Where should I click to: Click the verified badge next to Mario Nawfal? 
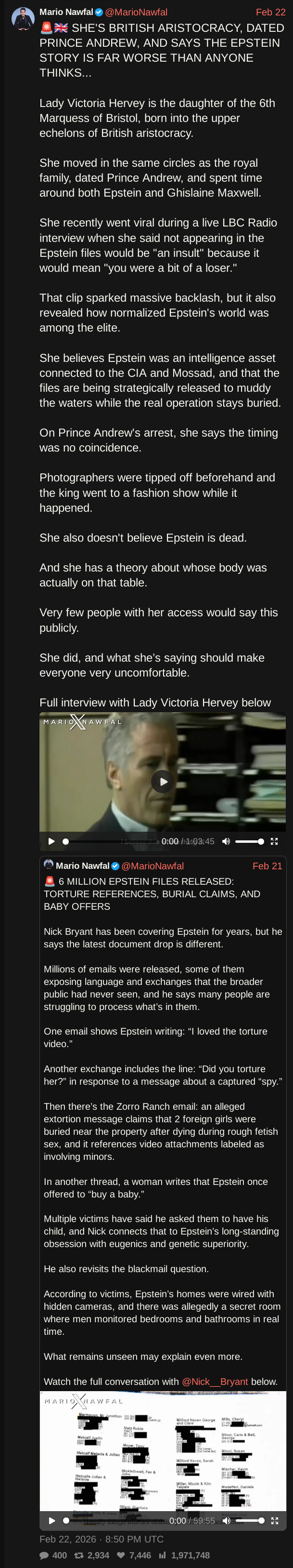click(x=99, y=12)
